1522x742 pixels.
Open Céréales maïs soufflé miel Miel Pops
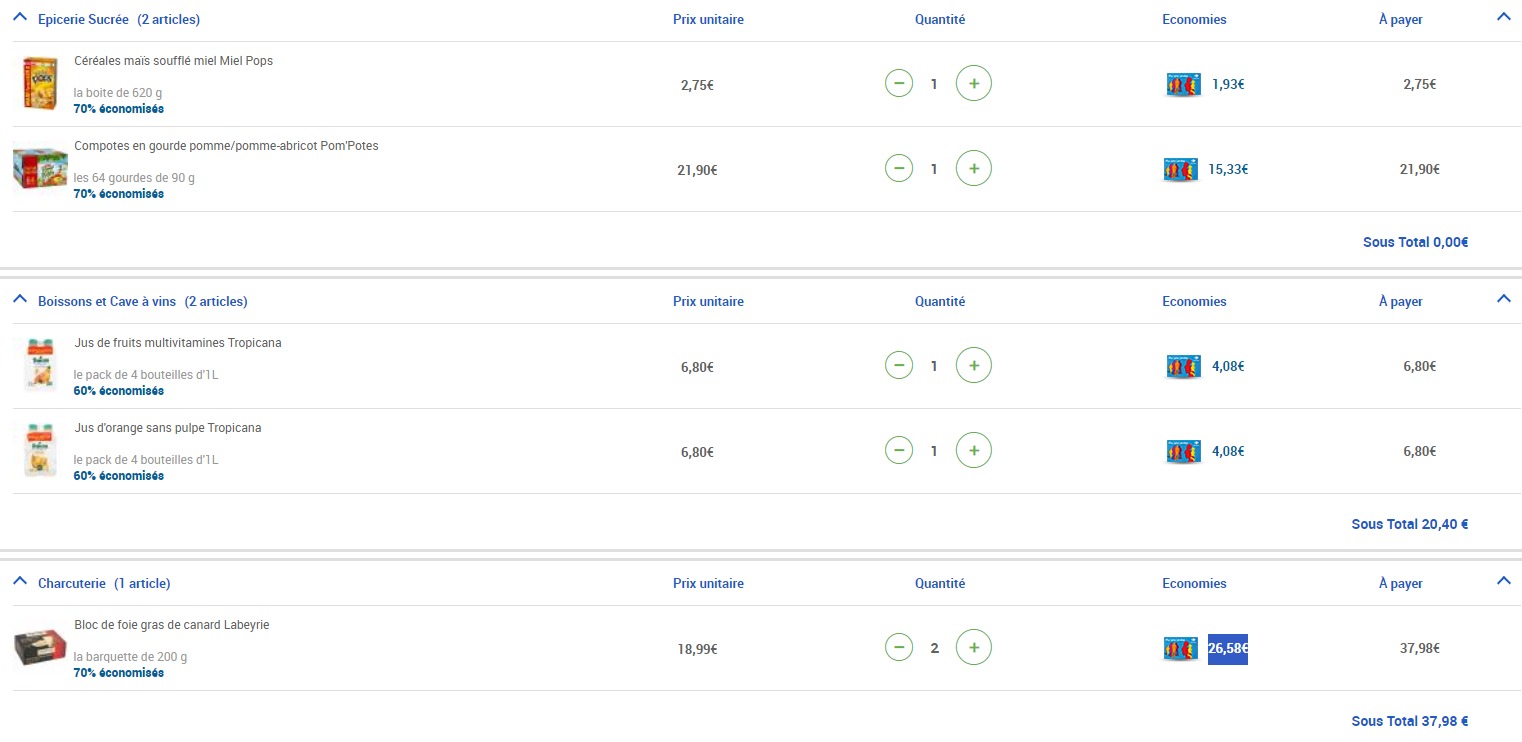tap(174, 61)
